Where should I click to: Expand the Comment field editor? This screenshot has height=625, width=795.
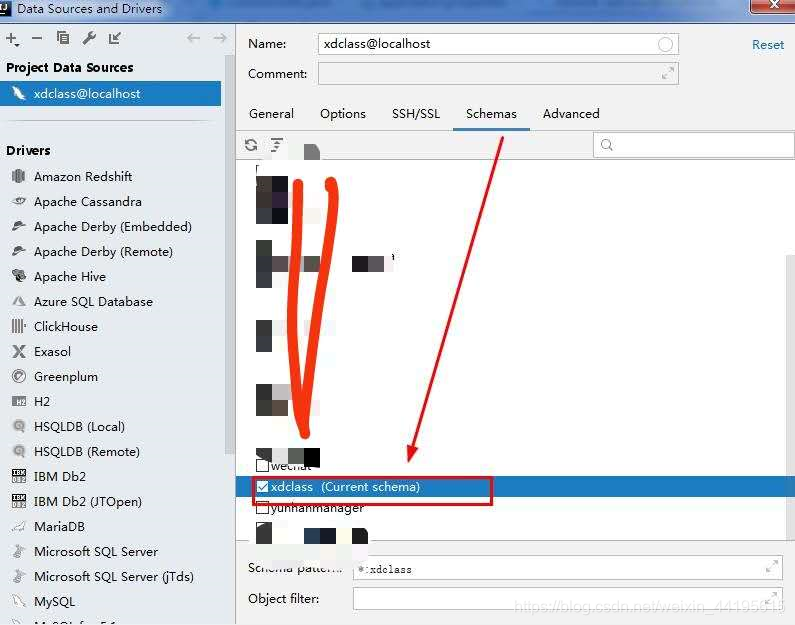(668, 73)
